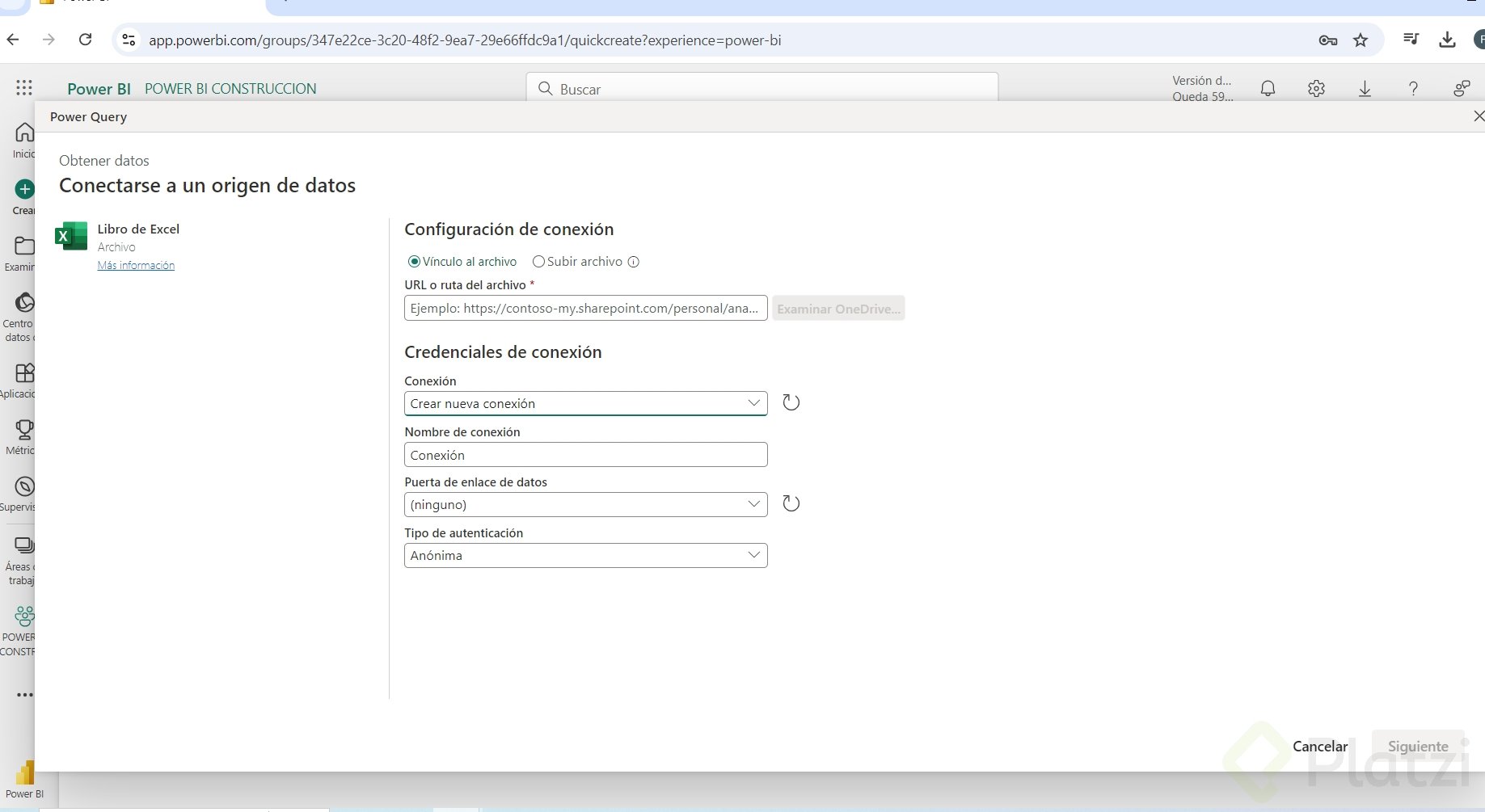Refresh the Puerta de enlace de datos list
Image resolution: width=1485 pixels, height=812 pixels.
791,503
